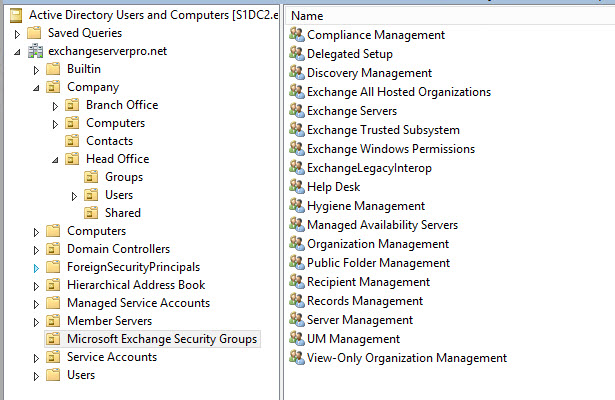Click the Active Directory Users and Computers root icon
615x400 pixels.
(x=16, y=15)
